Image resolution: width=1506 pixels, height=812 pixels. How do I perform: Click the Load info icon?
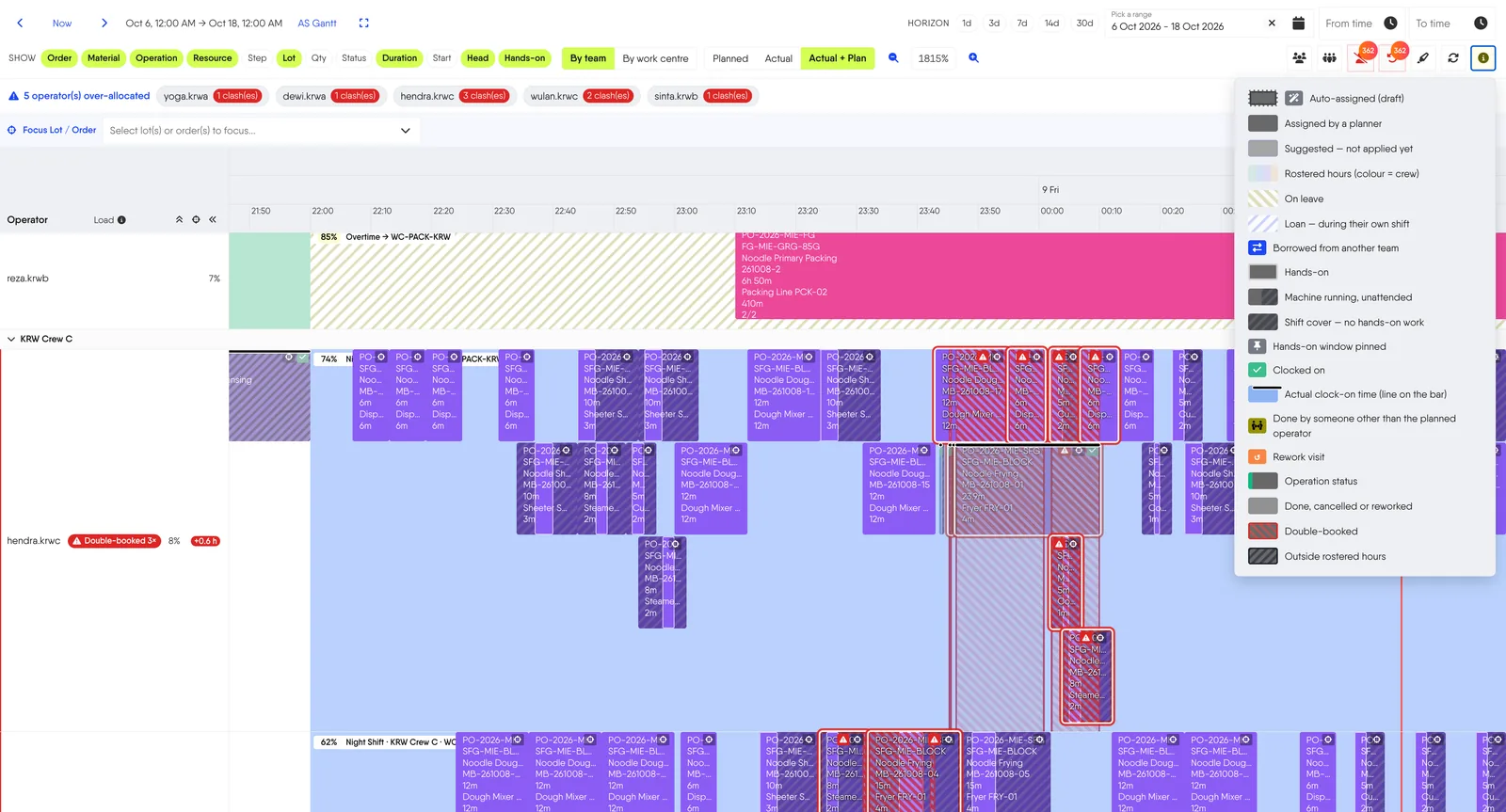point(121,220)
